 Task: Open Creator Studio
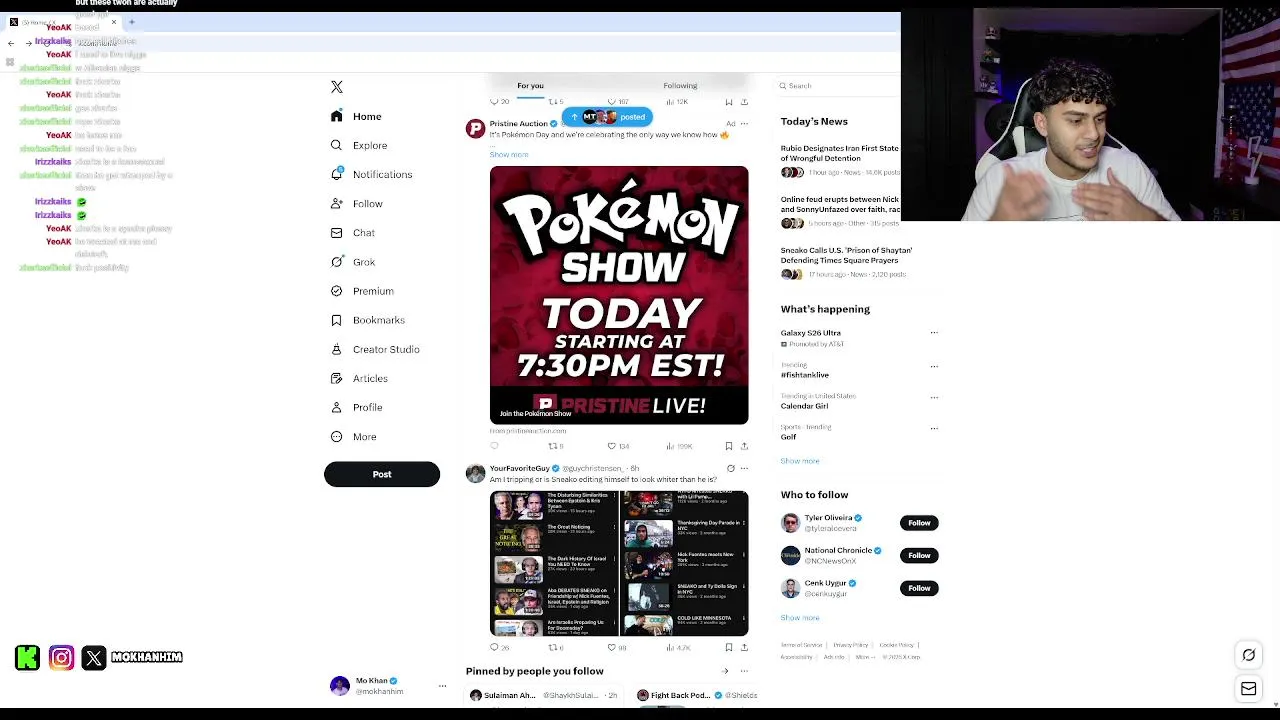coord(375,349)
